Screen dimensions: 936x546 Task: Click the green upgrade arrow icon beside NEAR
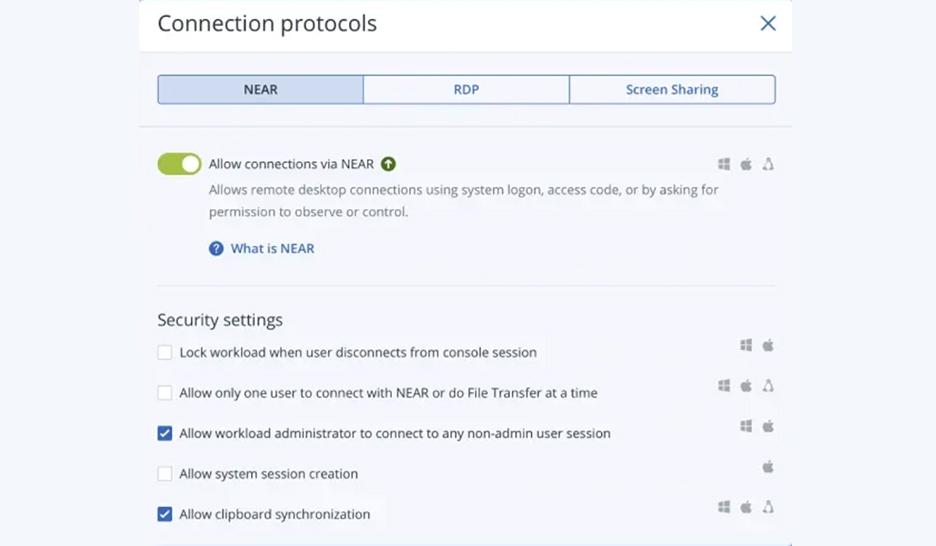(x=388, y=164)
